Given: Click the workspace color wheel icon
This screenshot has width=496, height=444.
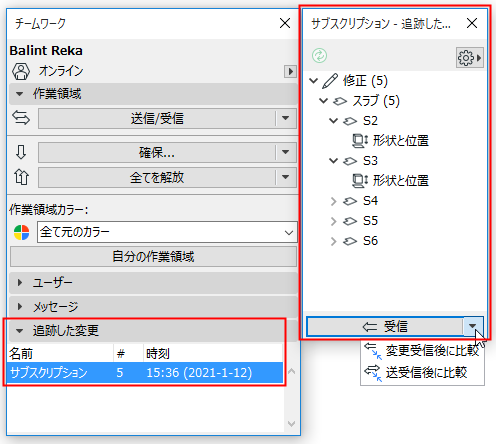Looking at the screenshot, I should point(22,232).
